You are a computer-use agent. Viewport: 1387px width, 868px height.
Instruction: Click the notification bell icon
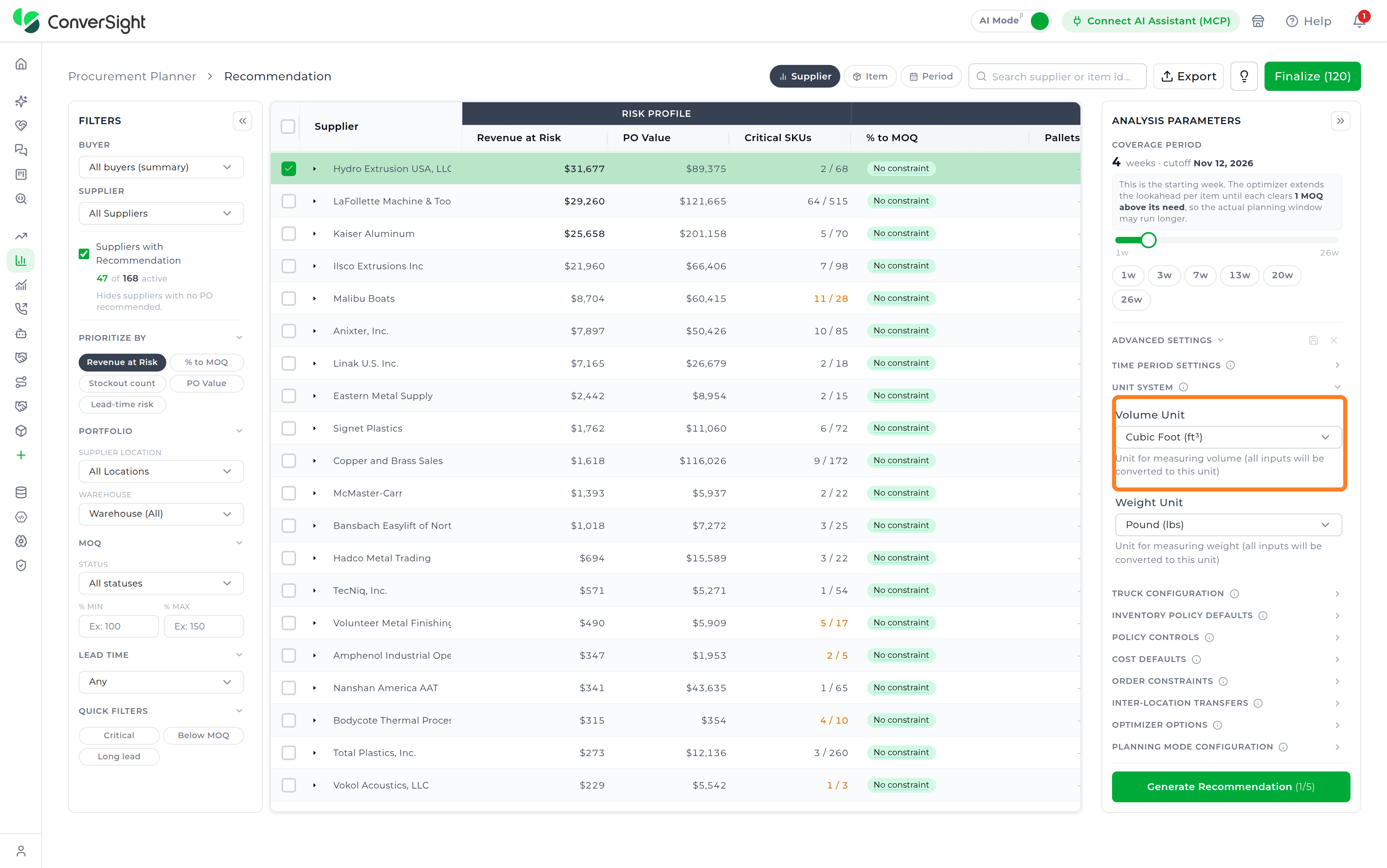[1359, 21]
